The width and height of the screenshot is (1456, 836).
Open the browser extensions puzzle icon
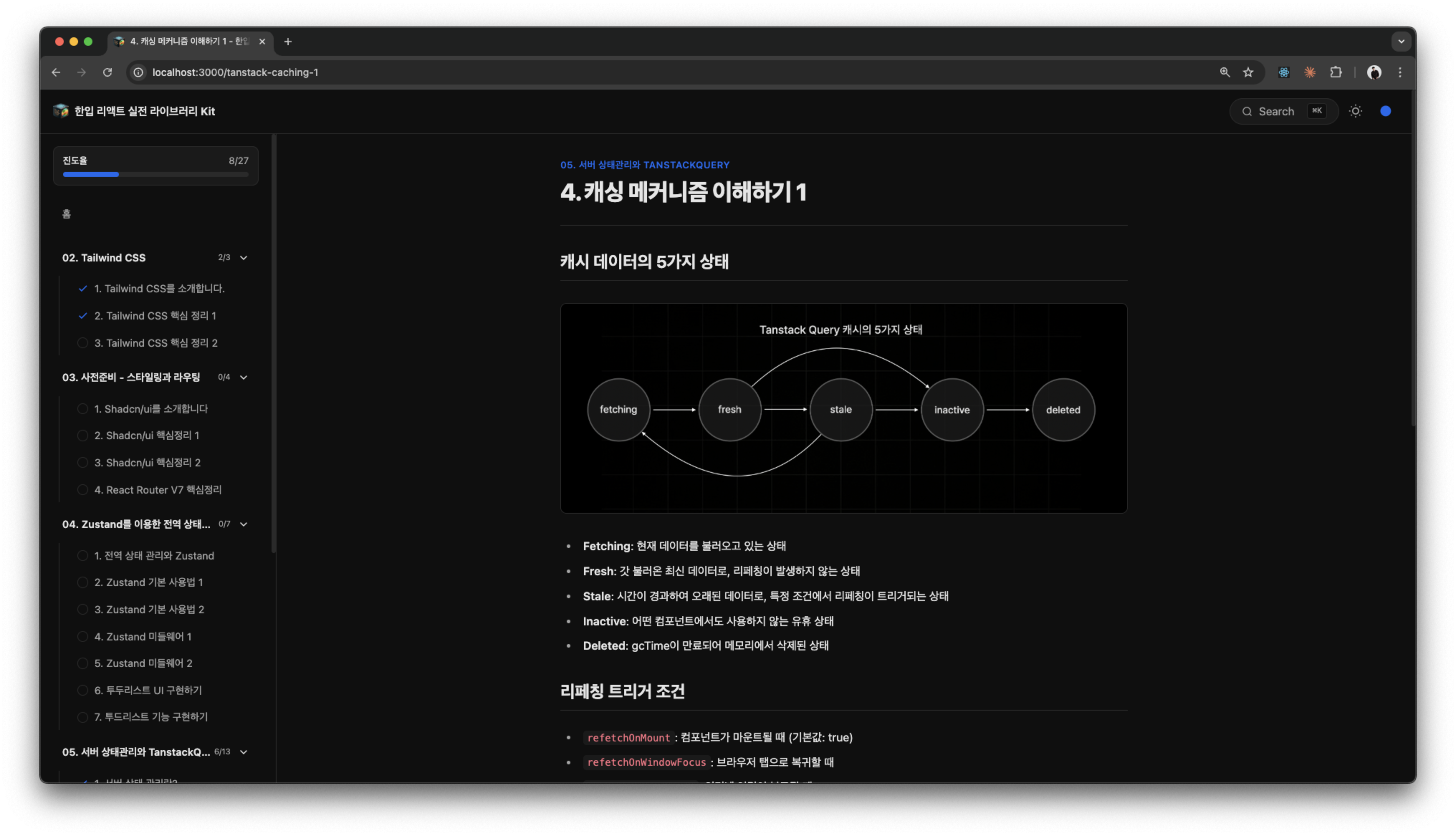tap(1336, 72)
